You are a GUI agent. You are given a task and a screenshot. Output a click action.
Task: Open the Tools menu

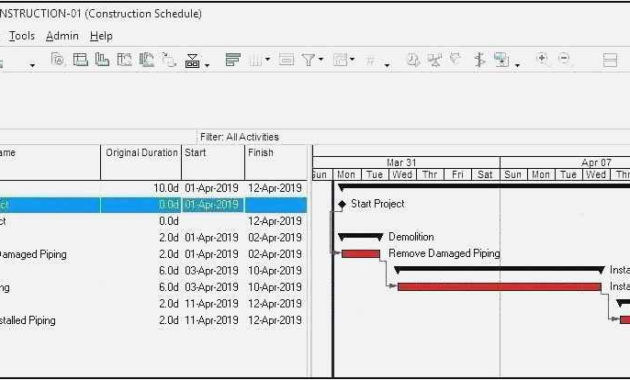(x=22, y=36)
